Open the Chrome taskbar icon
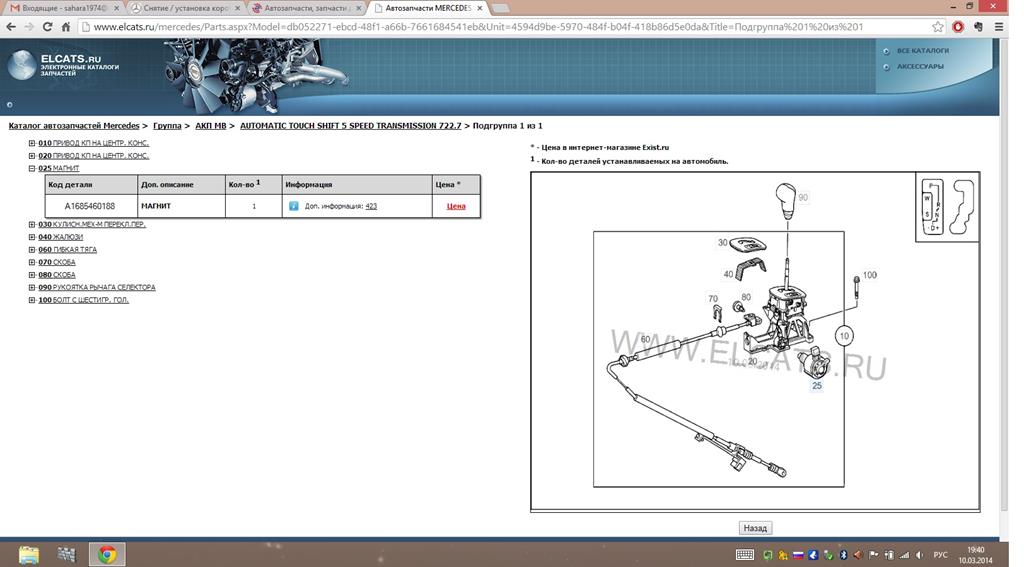The image size is (1024, 567). (x=107, y=555)
